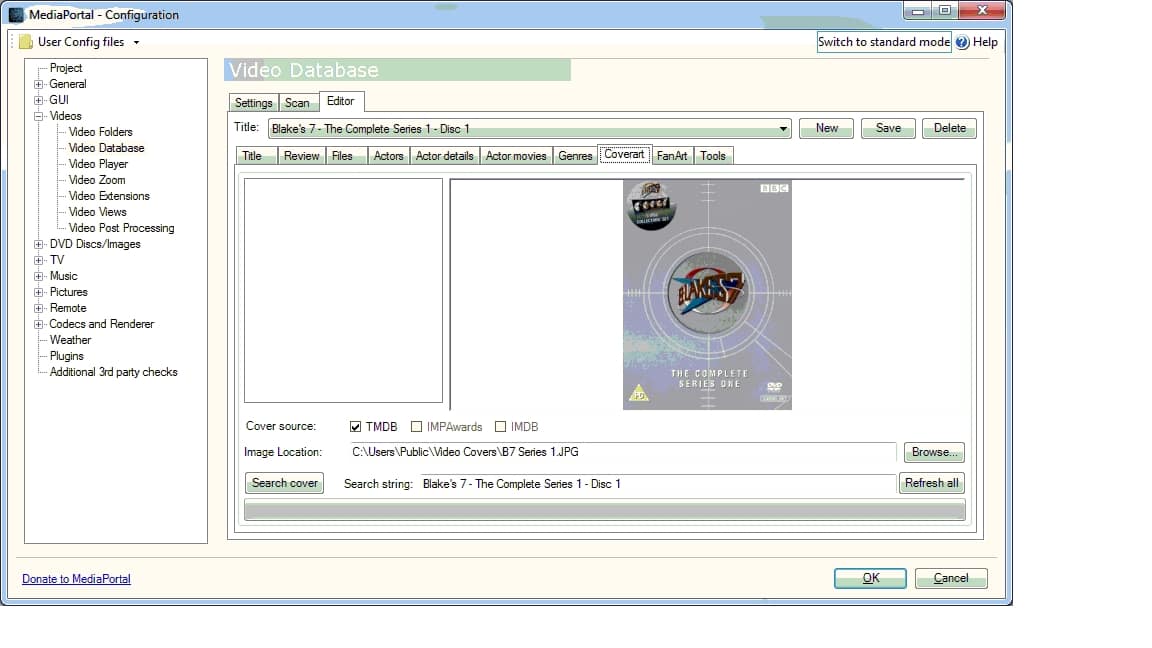The image size is (1152, 648).
Task: Click the cover search progress bar
Action: click(605, 511)
